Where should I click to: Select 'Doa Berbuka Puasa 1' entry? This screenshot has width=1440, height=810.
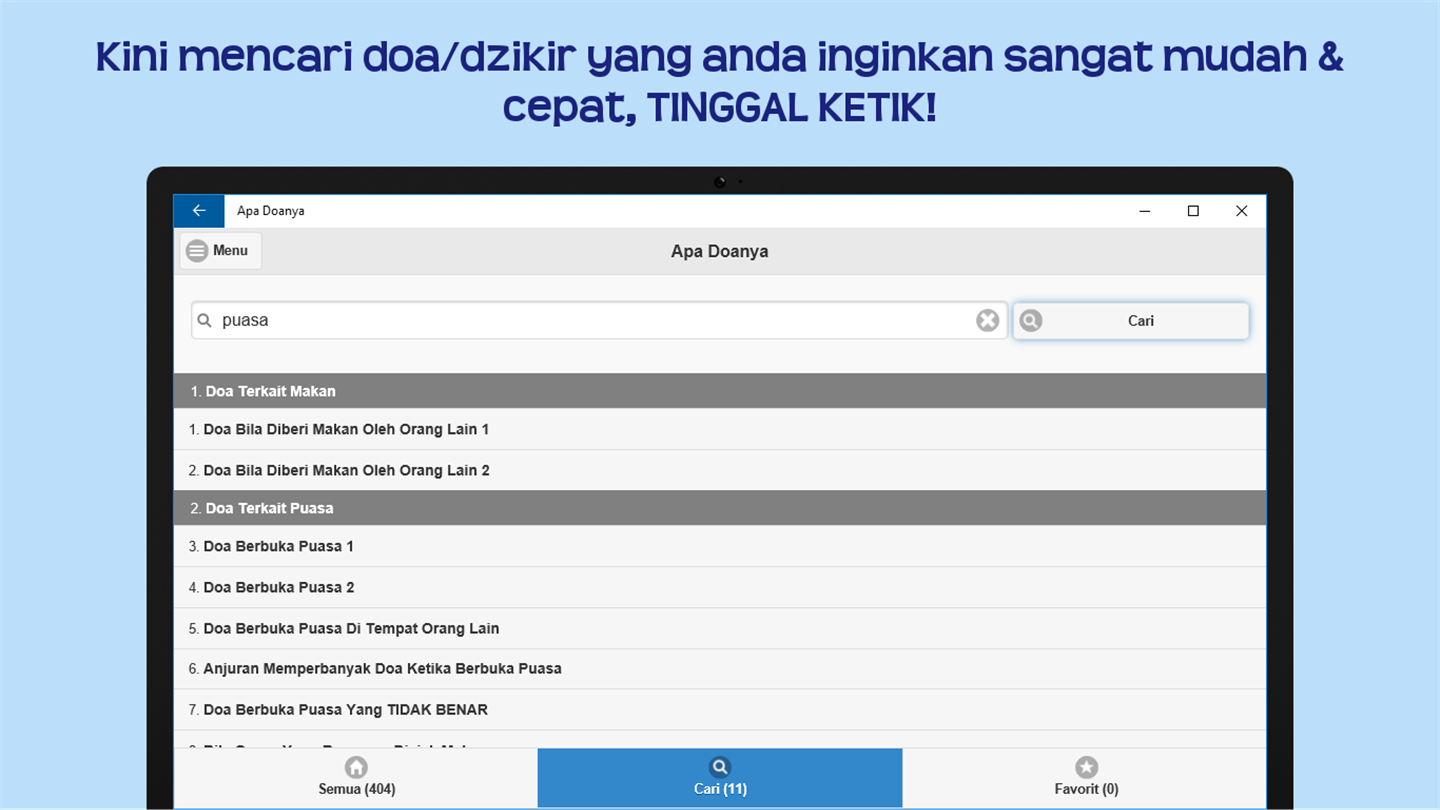[720, 546]
